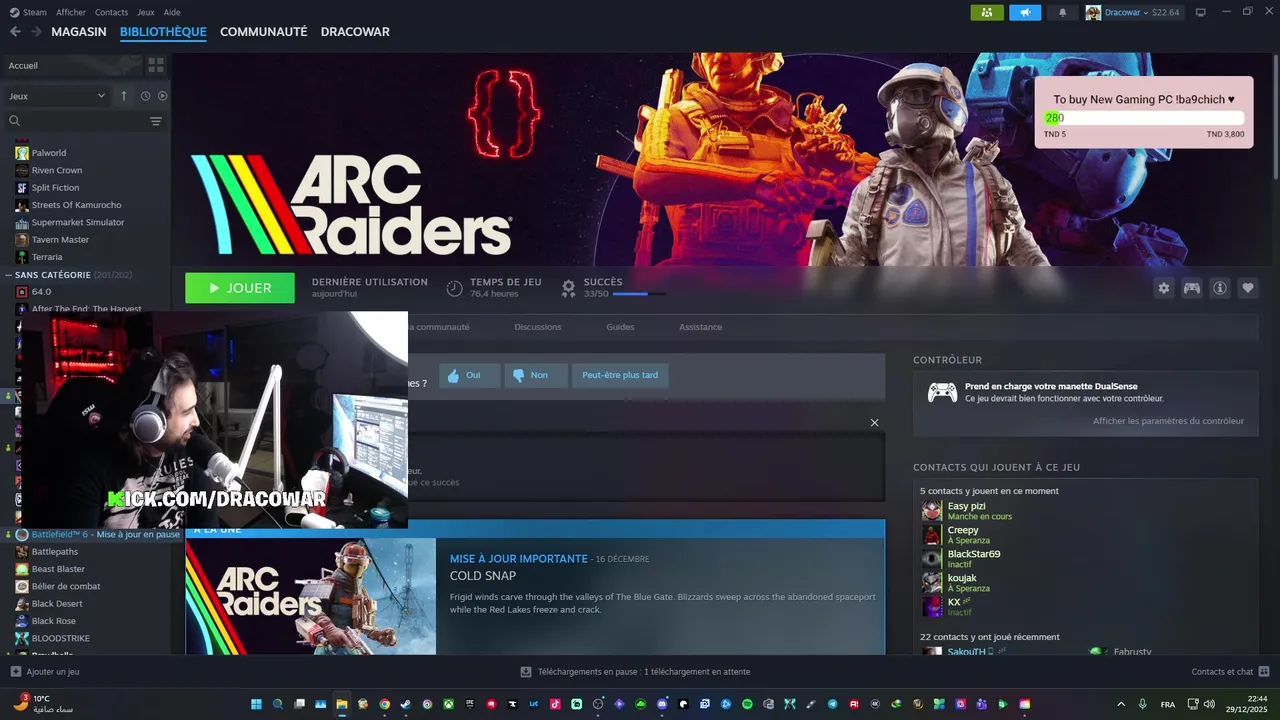
Task: Open Spotify from the taskbar
Action: (747, 704)
